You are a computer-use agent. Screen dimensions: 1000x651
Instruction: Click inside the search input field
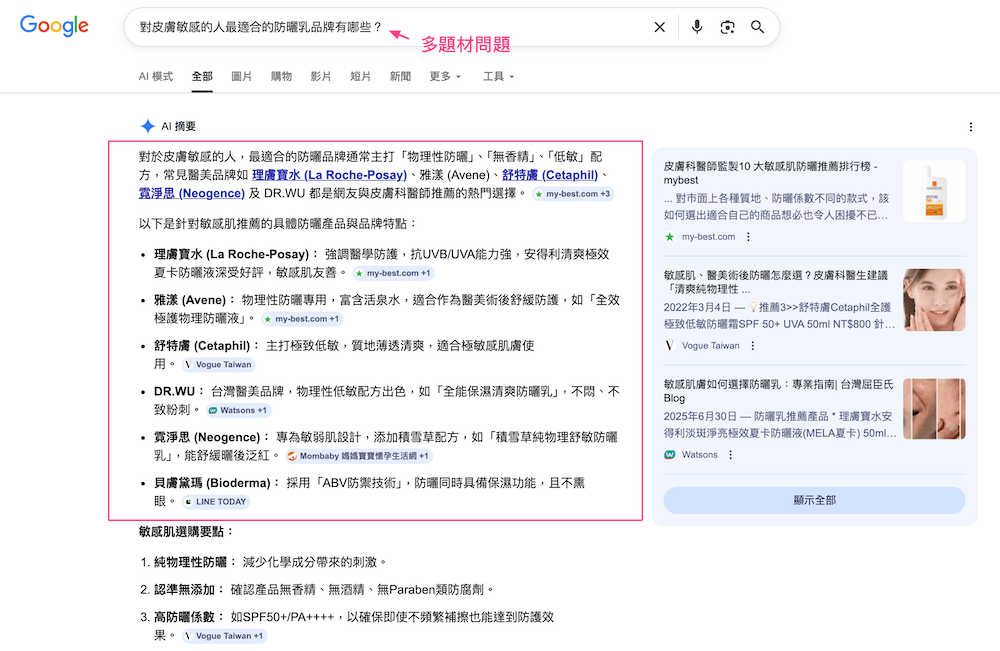click(300, 27)
